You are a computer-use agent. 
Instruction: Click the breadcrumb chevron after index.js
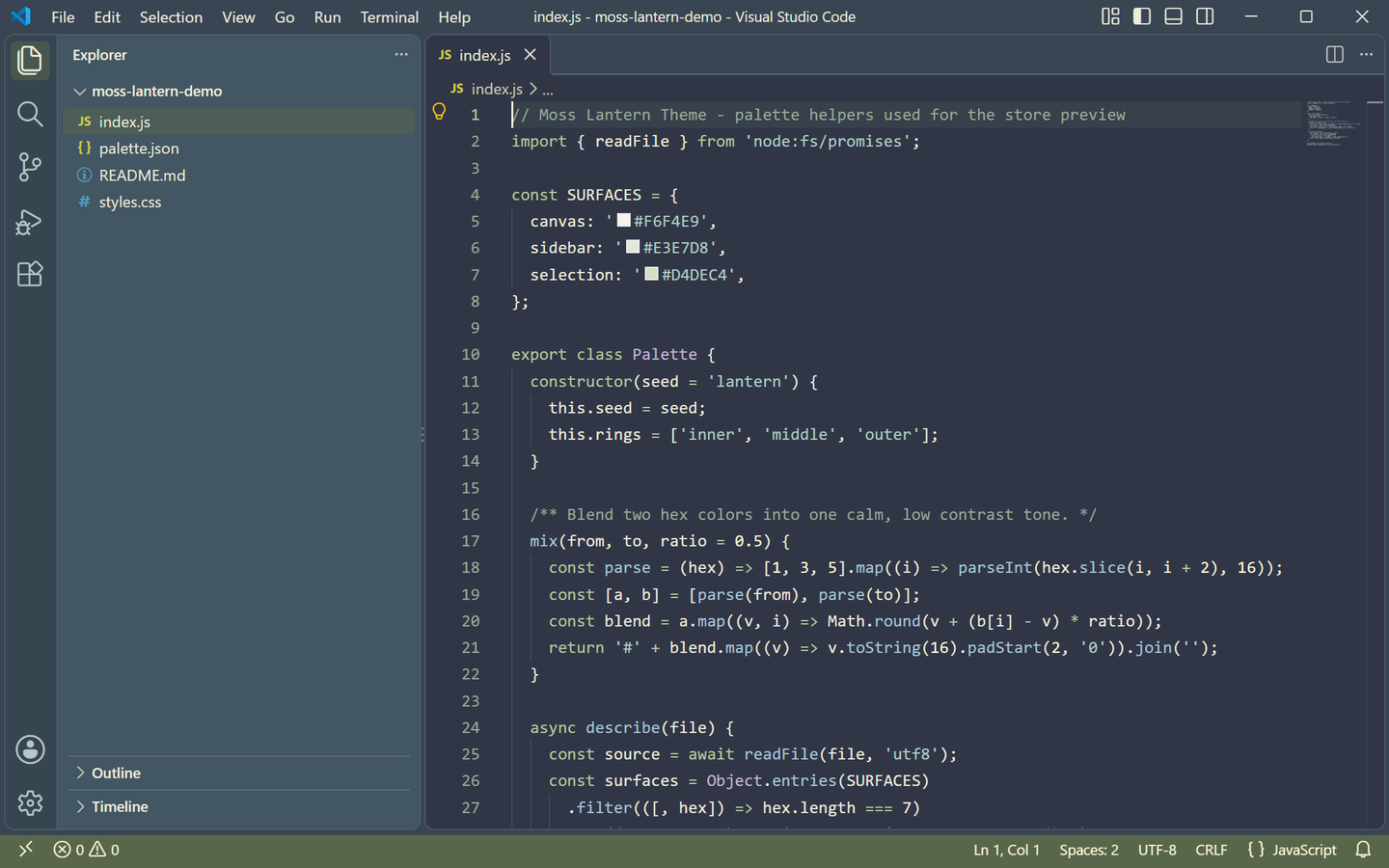click(532, 89)
